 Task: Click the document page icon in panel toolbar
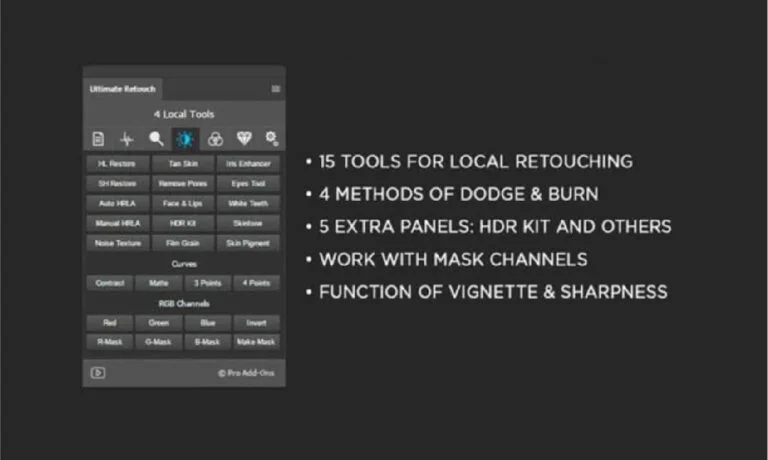point(98,139)
